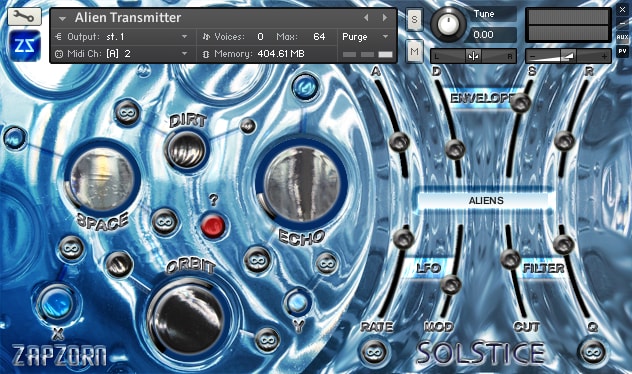The image size is (632, 374).
Task: Toggle the PV performance view button
Action: pyautogui.click(x=622, y=52)
